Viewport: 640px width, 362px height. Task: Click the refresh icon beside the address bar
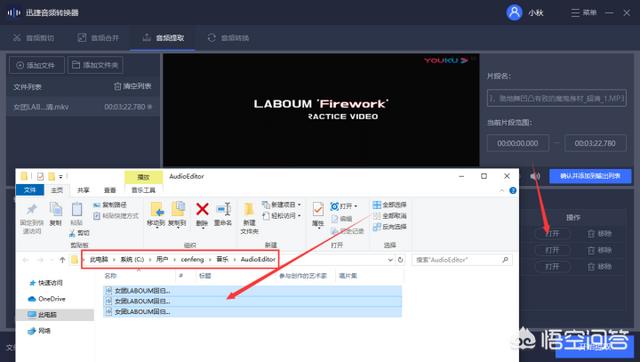pos(401,260)
